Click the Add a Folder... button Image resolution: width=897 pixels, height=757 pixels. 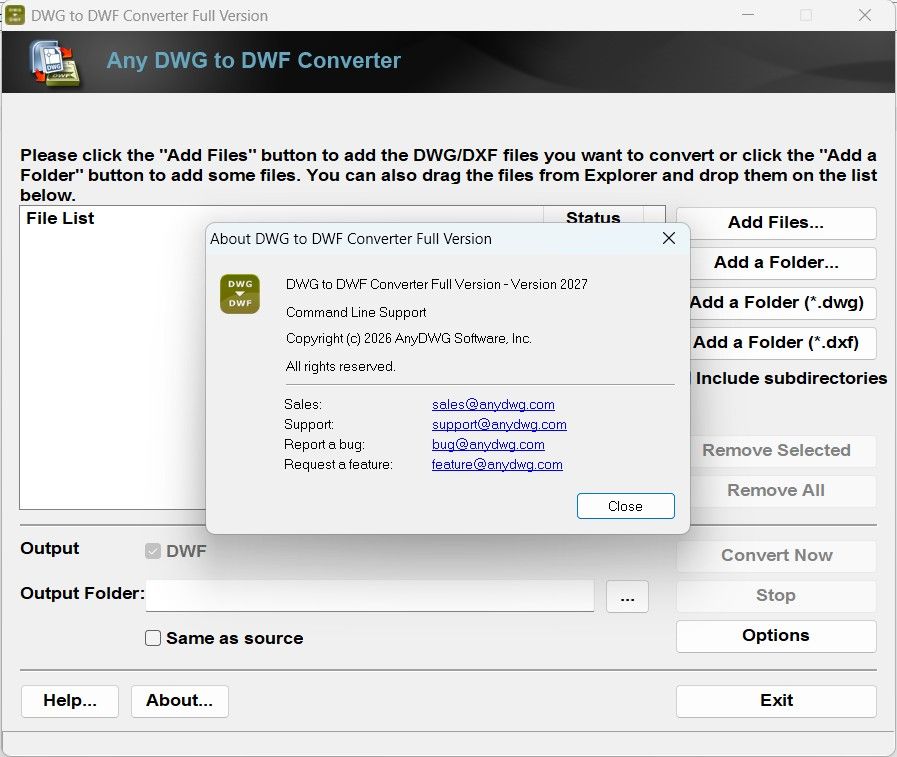776,263
